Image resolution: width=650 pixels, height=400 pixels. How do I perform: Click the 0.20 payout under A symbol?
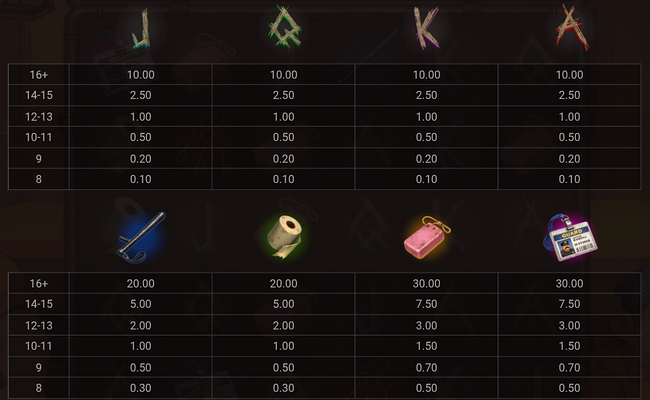[569, 159]
